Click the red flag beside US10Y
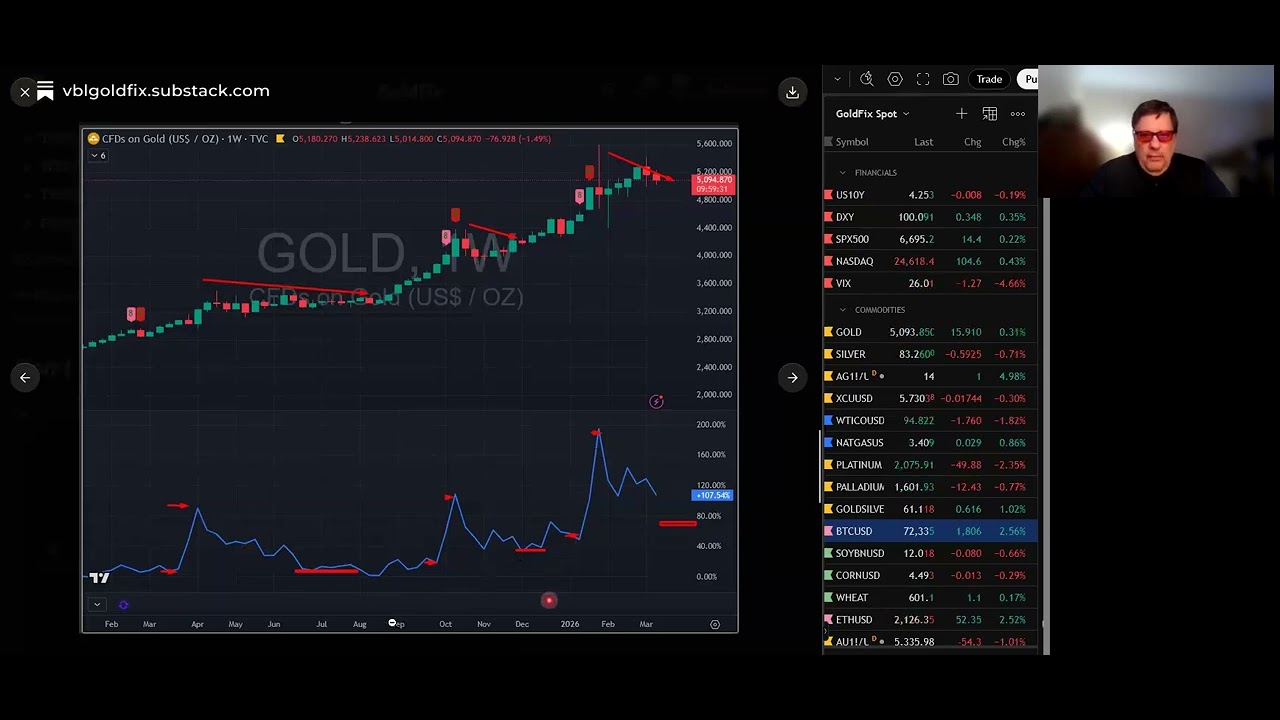 tap(828, 195)
